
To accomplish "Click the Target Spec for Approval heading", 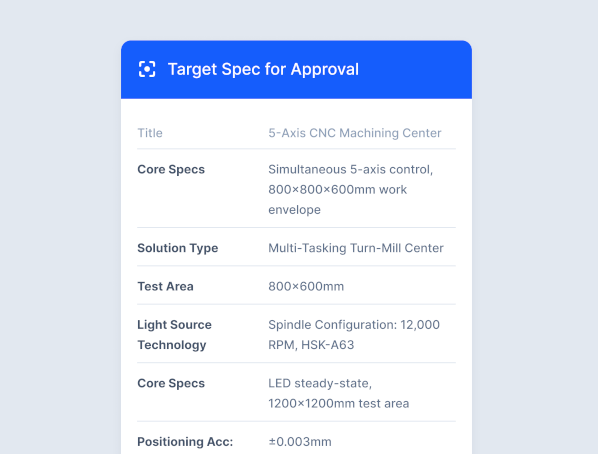I will pyautogui.click(x=263, y=69).
